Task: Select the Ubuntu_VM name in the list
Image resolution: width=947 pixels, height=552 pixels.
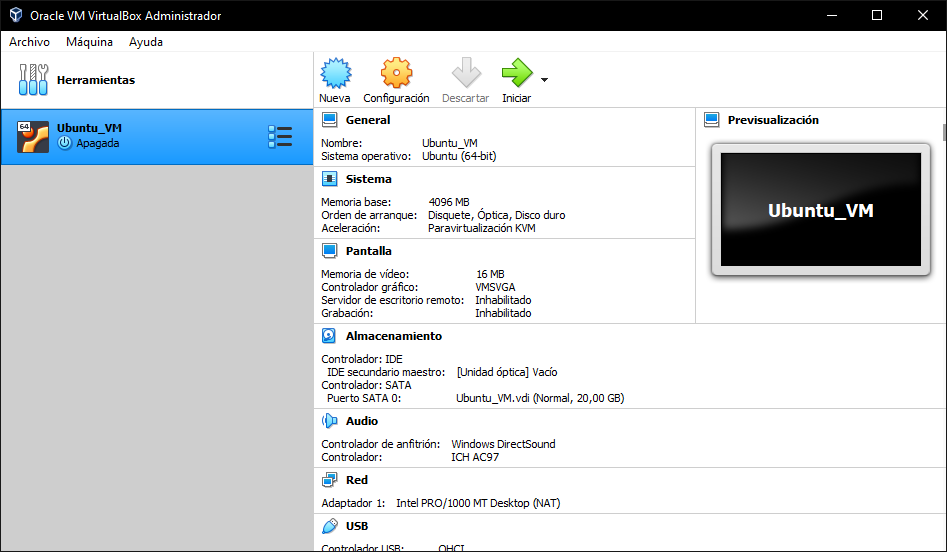Action: pyautogui.click(x=89, y=128)
